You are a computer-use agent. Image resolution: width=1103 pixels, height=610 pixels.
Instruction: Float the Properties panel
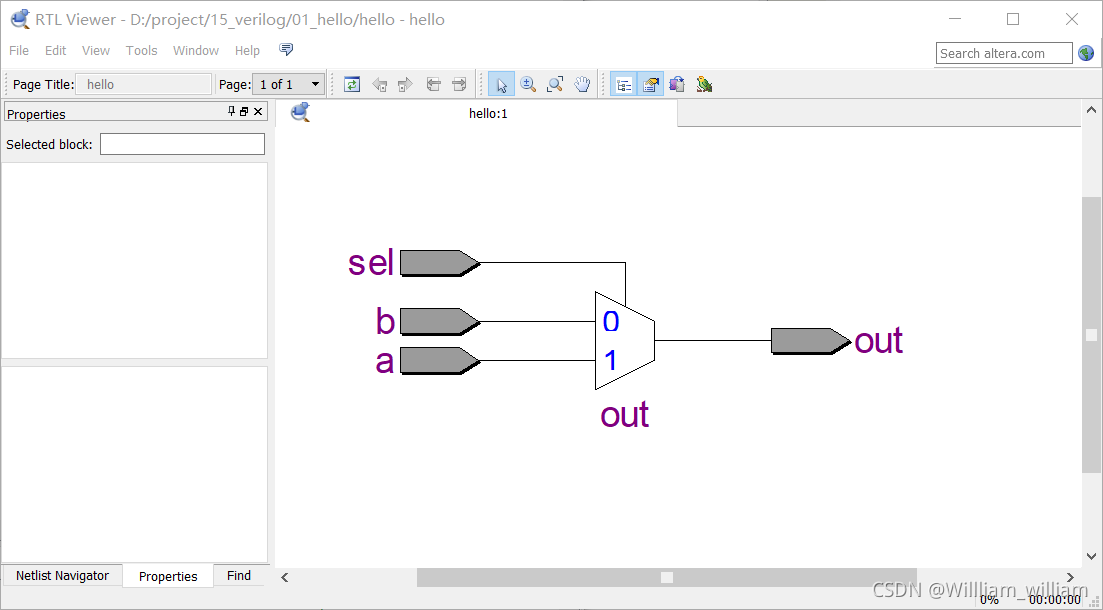click(x=244, y=111)
